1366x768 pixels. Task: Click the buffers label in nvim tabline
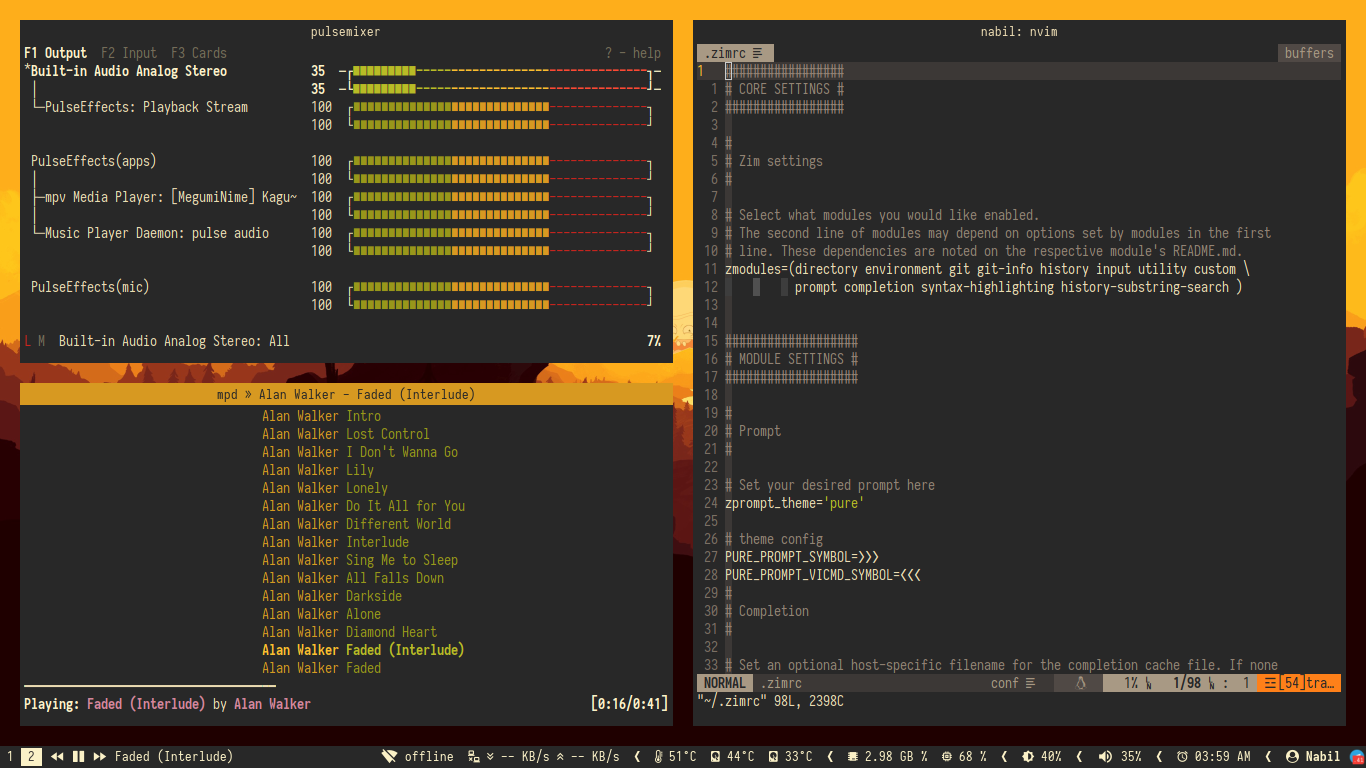tap(1309, 53)
